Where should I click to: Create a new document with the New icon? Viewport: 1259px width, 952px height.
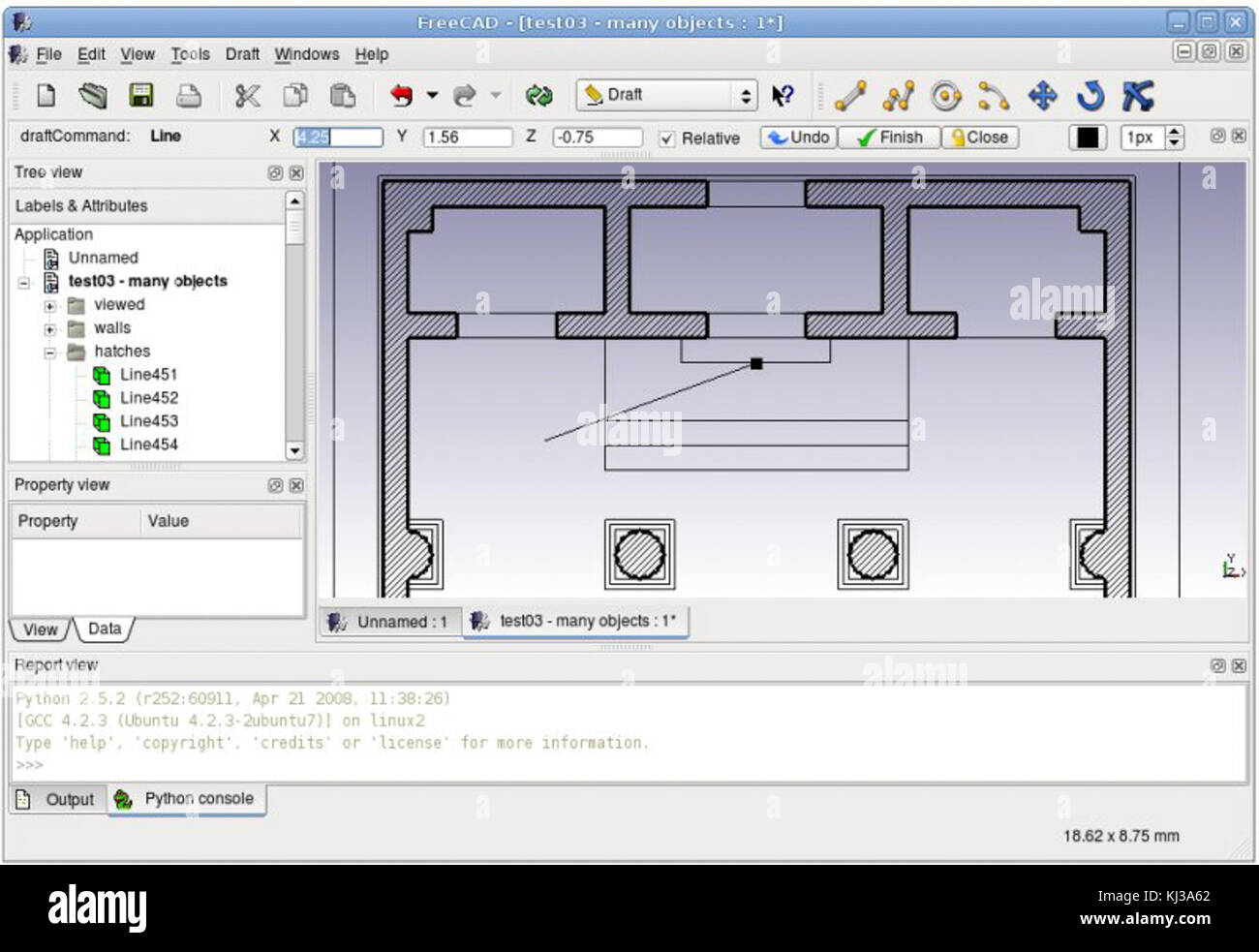pos(46,95)
